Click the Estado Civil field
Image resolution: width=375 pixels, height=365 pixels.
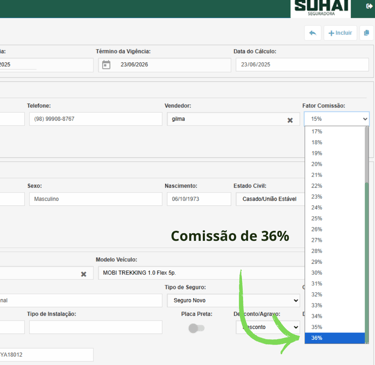pyautogui.click(x=270, y=199)
